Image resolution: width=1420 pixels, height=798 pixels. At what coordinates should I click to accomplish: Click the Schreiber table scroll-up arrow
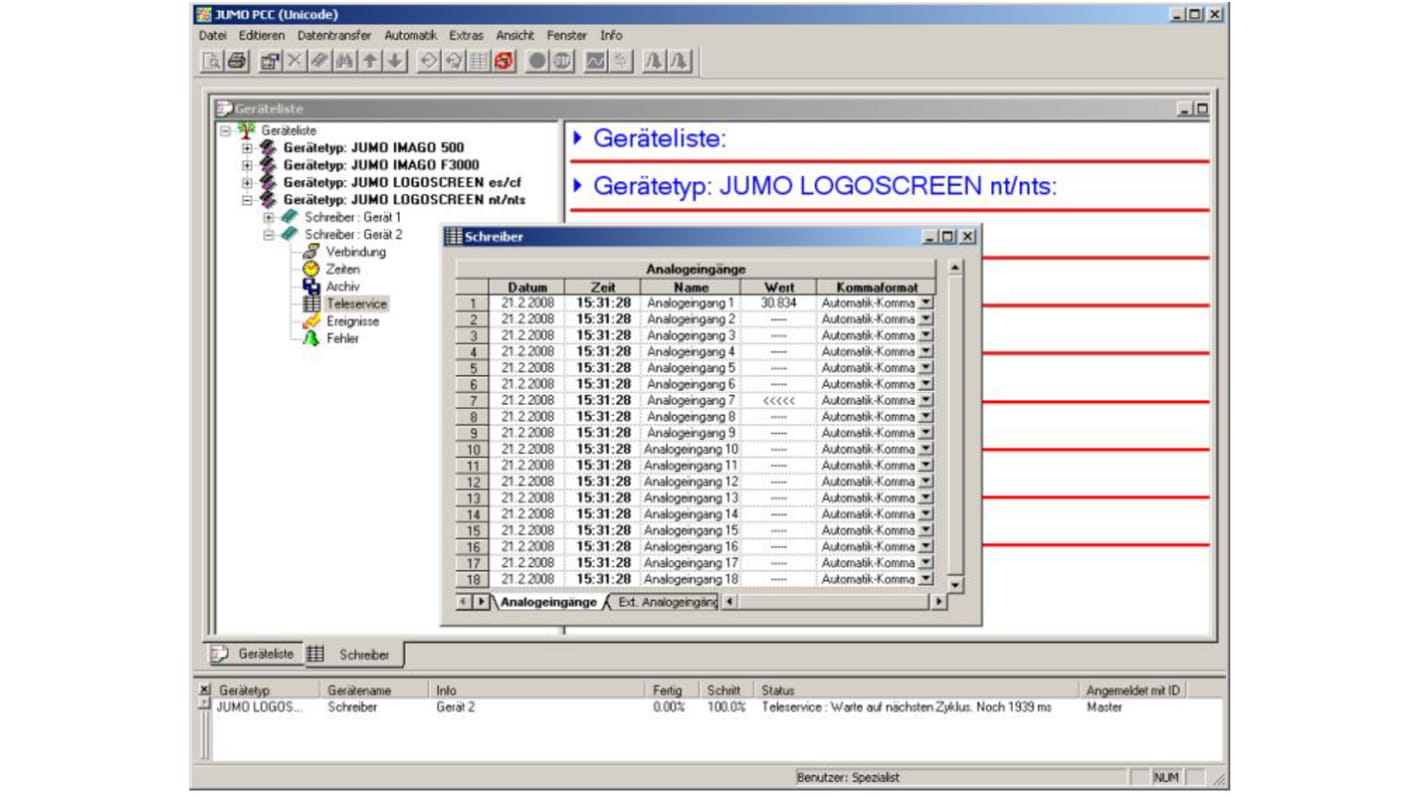click(955, 267)
